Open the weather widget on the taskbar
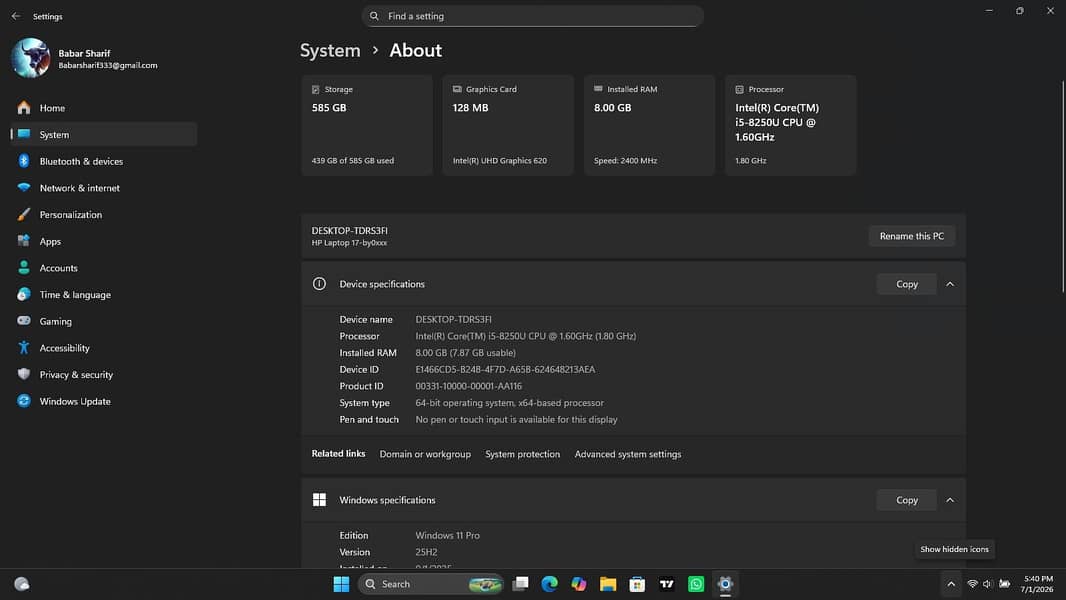The width and height of the screenshot is (1066, 600). [22, 584]
